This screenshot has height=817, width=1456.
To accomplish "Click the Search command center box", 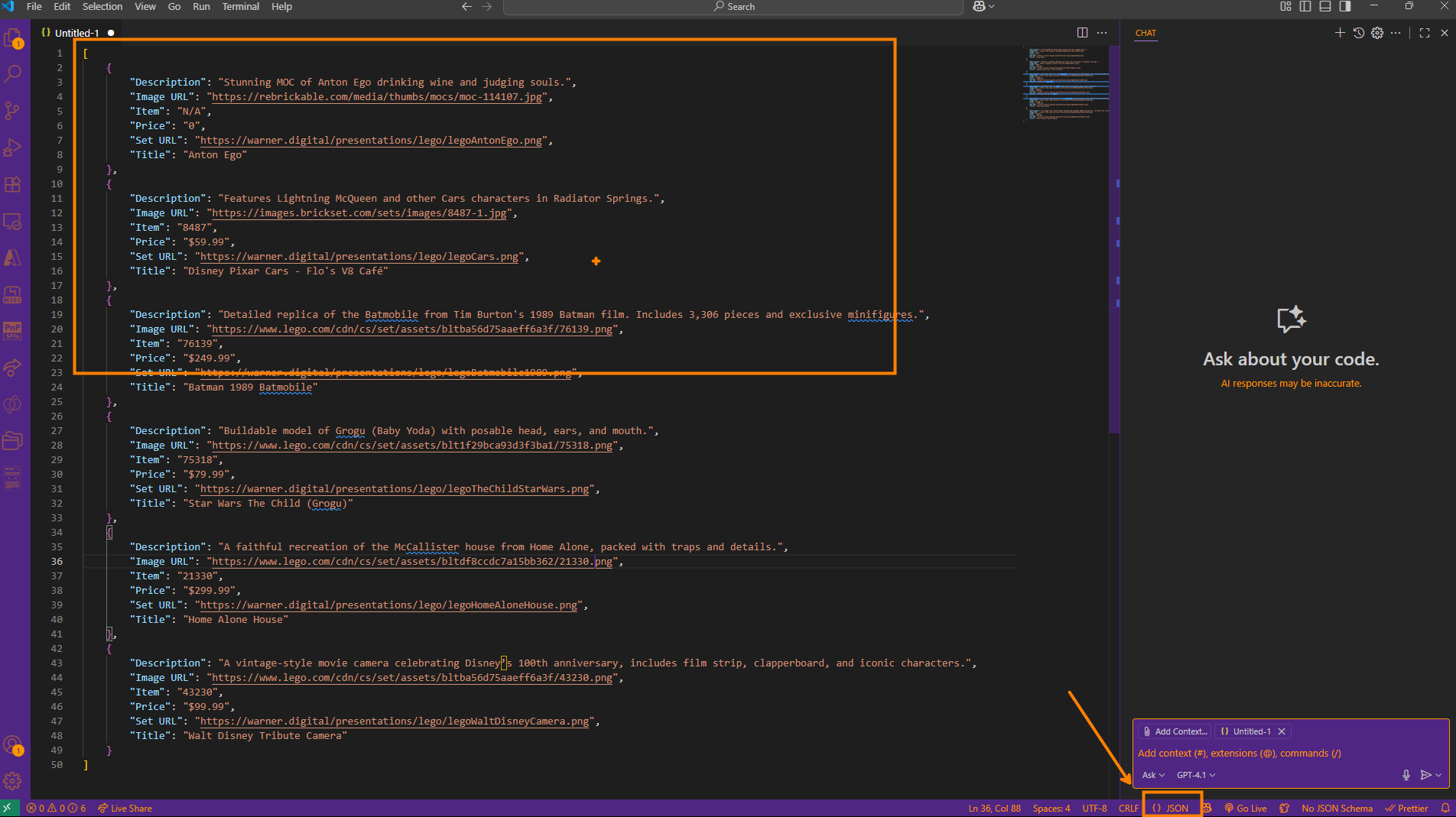I will [x=733, y=7].
